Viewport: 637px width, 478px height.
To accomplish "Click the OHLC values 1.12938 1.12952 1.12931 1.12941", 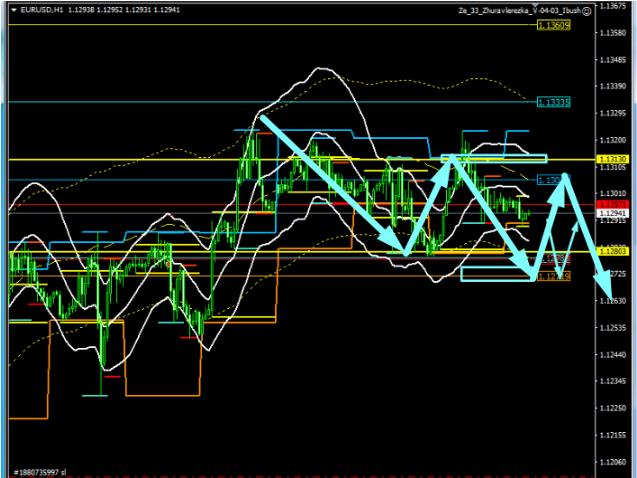I will (124, 10).
